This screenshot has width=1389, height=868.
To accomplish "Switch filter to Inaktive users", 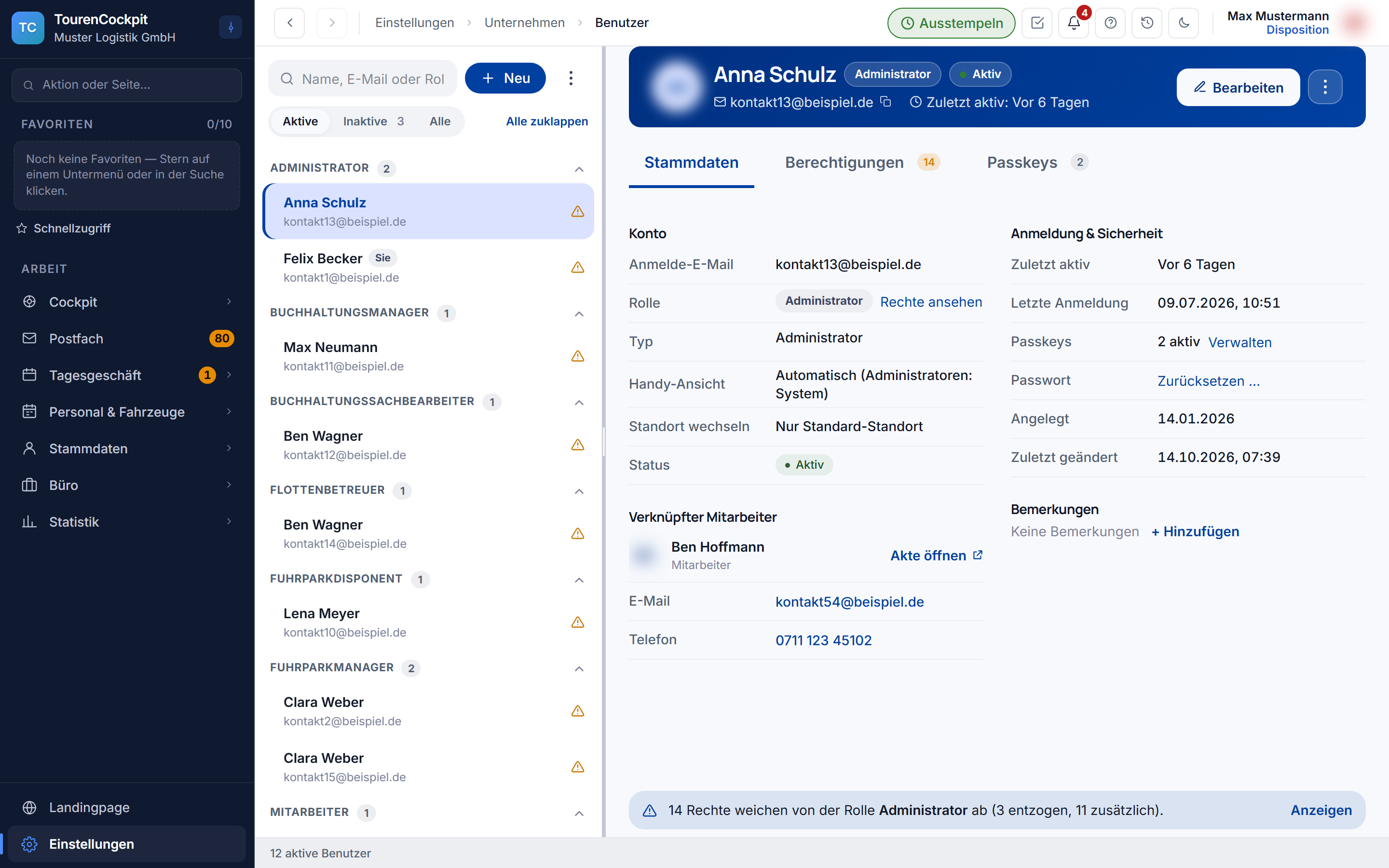I will tap(373, 121).
